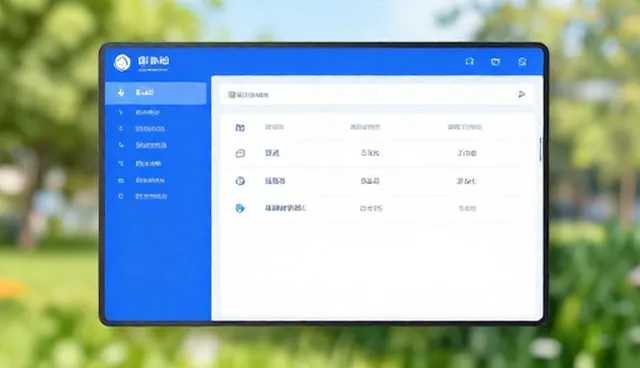The image size is (640, 368).
Task: Open the headset support icon in header
Action: 469,62
